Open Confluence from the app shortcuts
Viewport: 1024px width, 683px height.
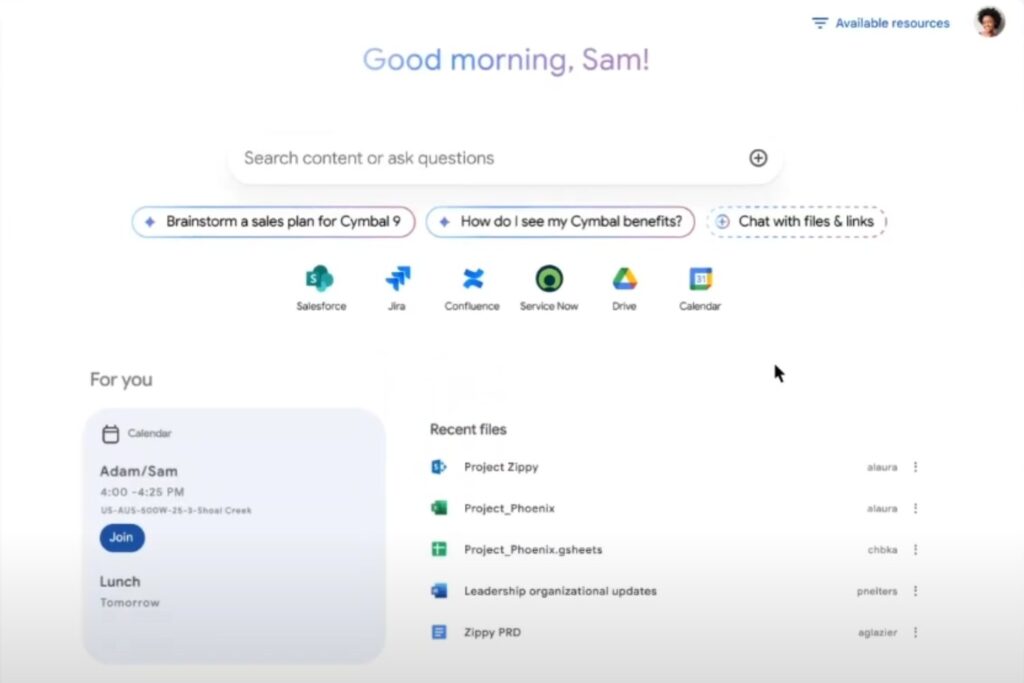coord(471,278)
